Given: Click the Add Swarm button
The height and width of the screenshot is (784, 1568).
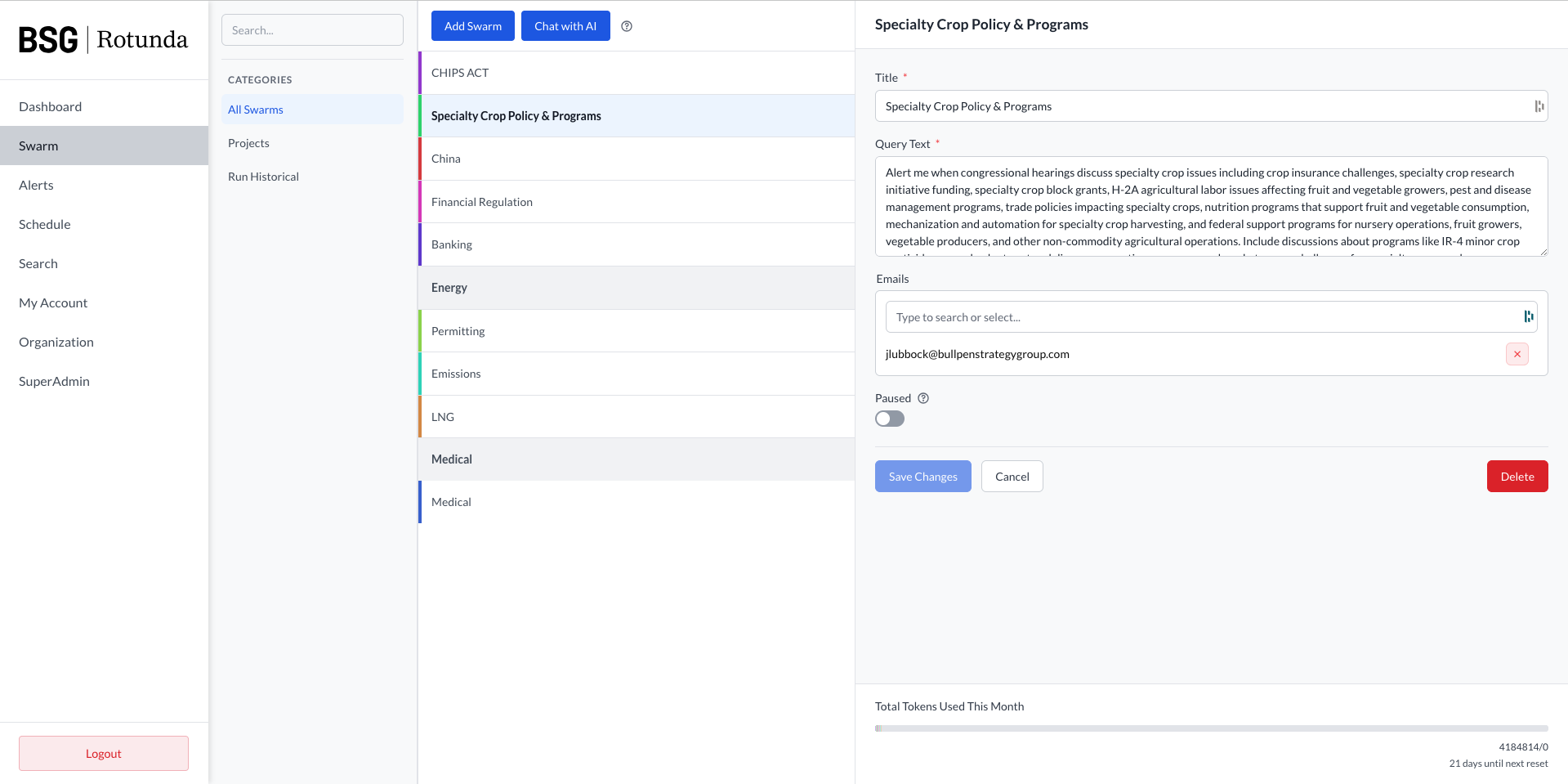Looking at the screenshot, I should (473, 26).
